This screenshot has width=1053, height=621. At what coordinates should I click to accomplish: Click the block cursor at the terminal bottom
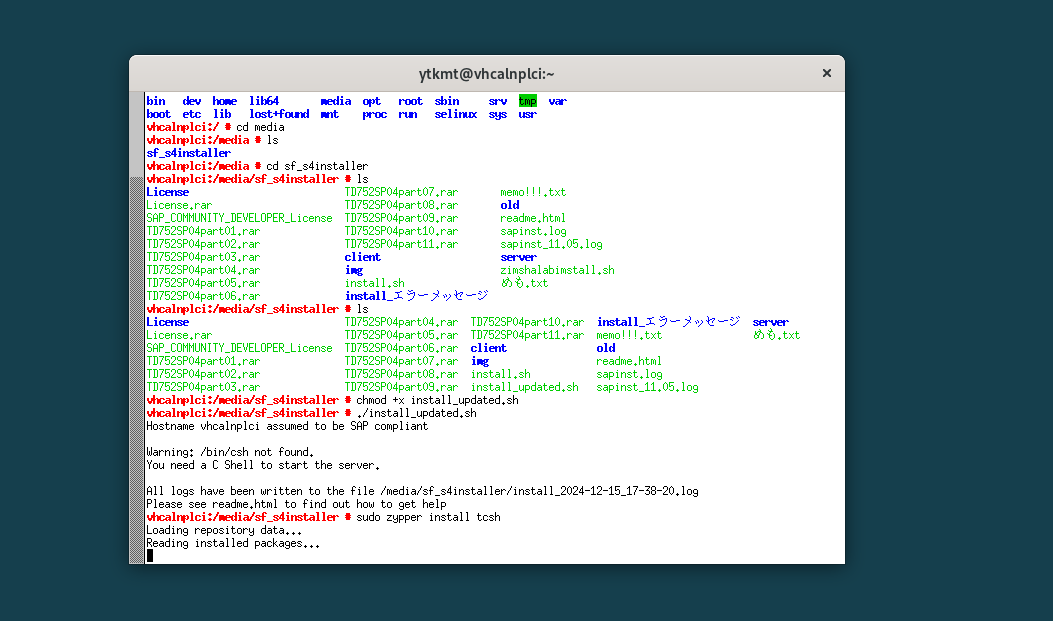(150, 556)
